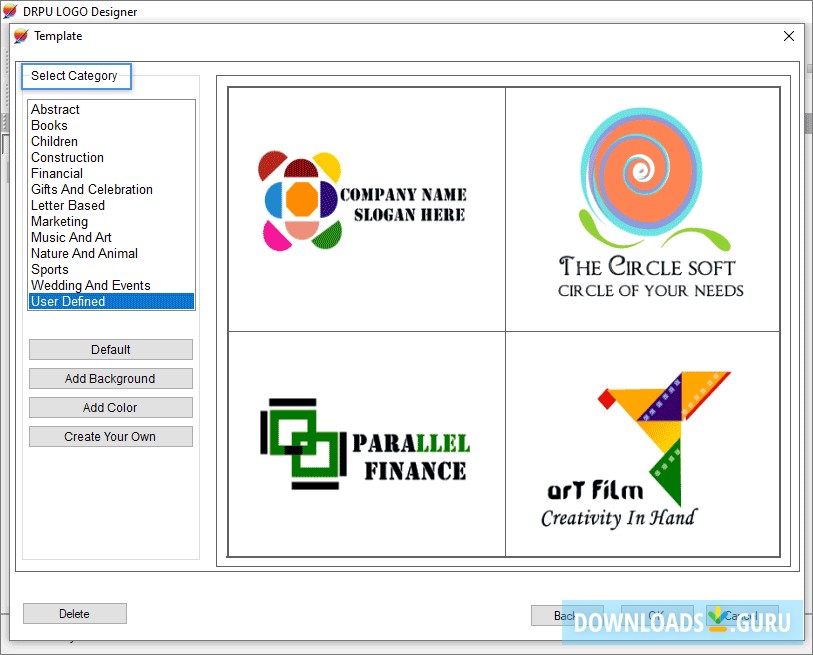Click the Add Color button

[x=110, y=407]
